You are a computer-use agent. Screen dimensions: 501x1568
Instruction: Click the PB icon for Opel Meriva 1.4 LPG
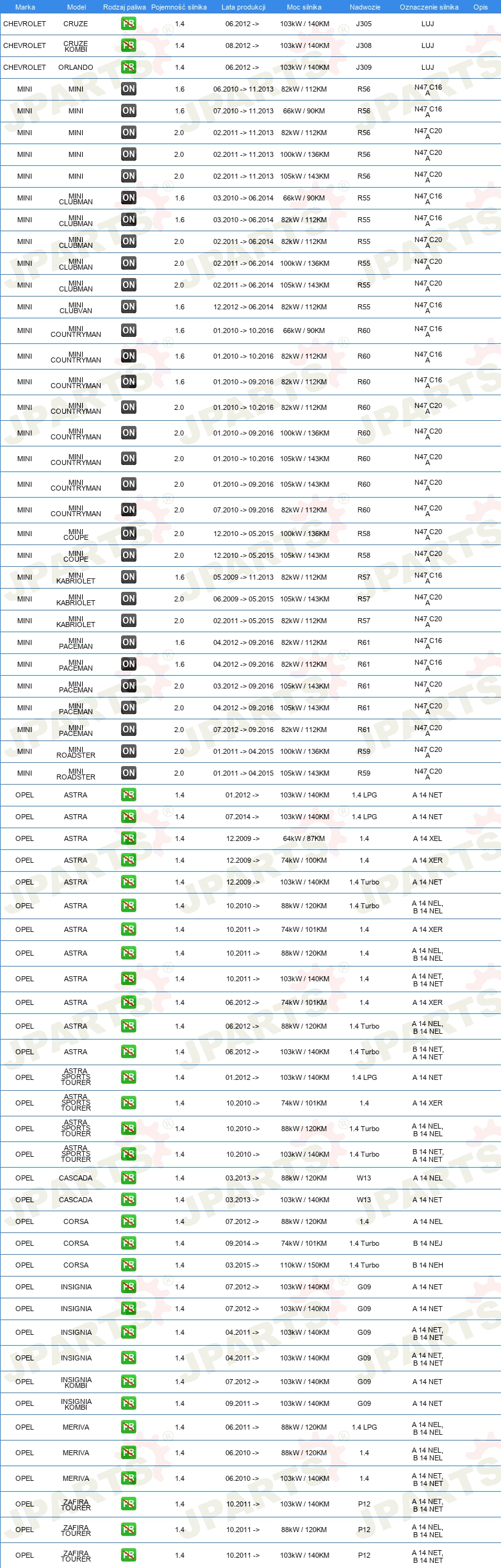click(128, 1427)
